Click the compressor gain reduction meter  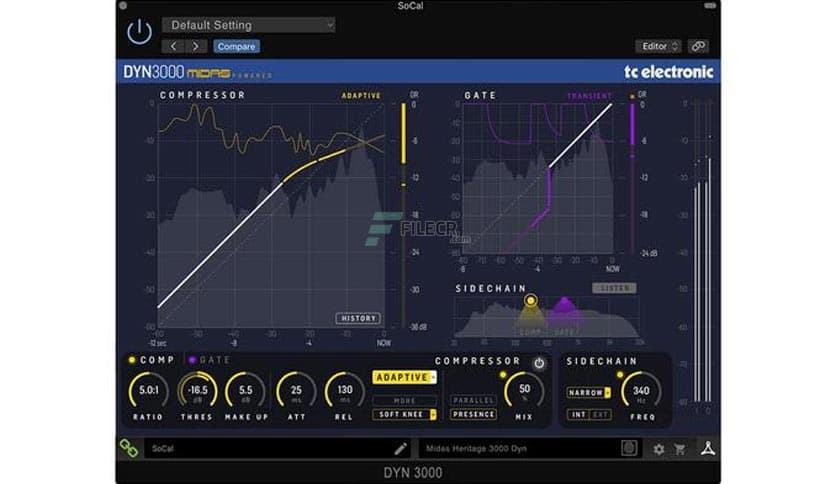[404, 215]
